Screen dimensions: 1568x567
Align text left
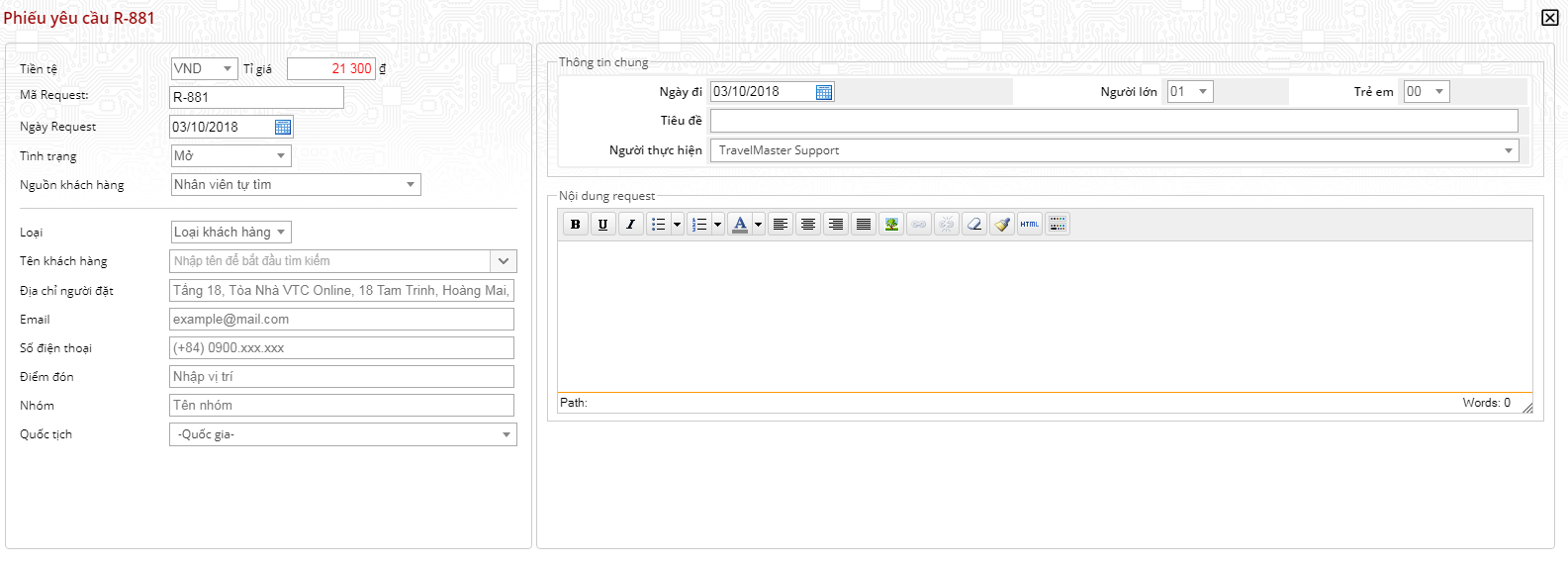click(x=780, y=225)
